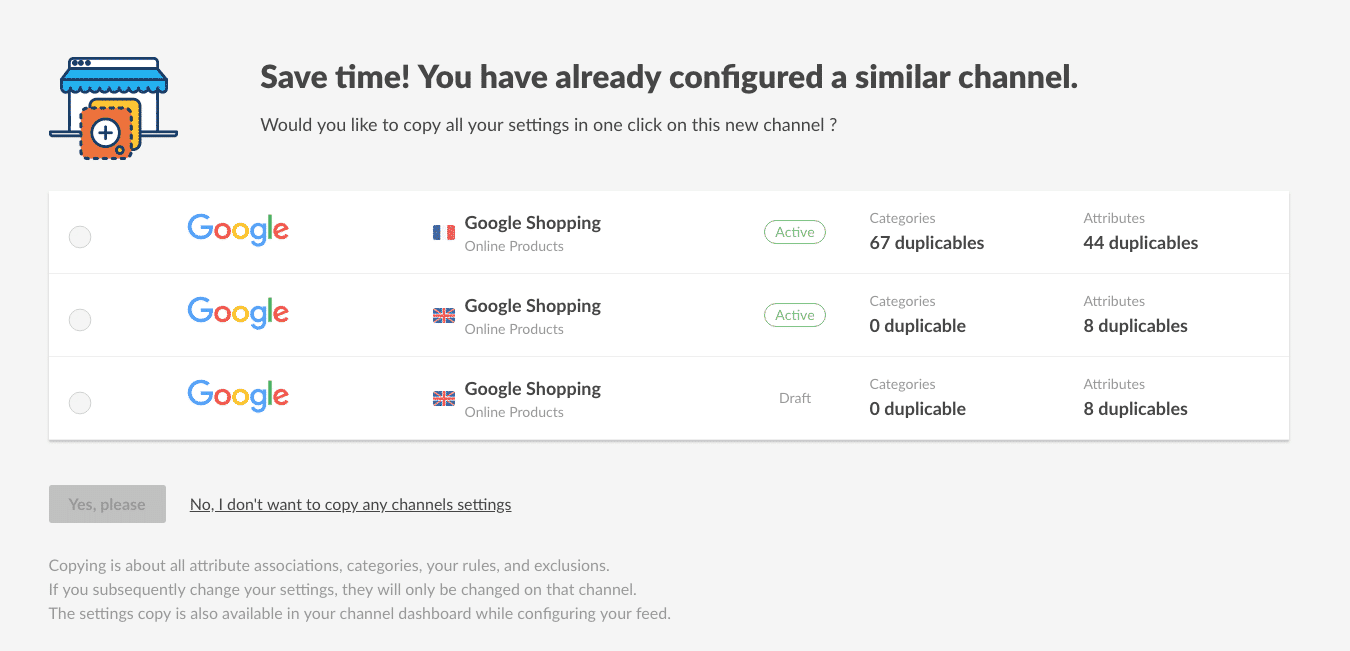Image resolution: width=1350 pixels, height=651 pixels.
Task: Click the Yes, please button
Action: click(107, 504)
